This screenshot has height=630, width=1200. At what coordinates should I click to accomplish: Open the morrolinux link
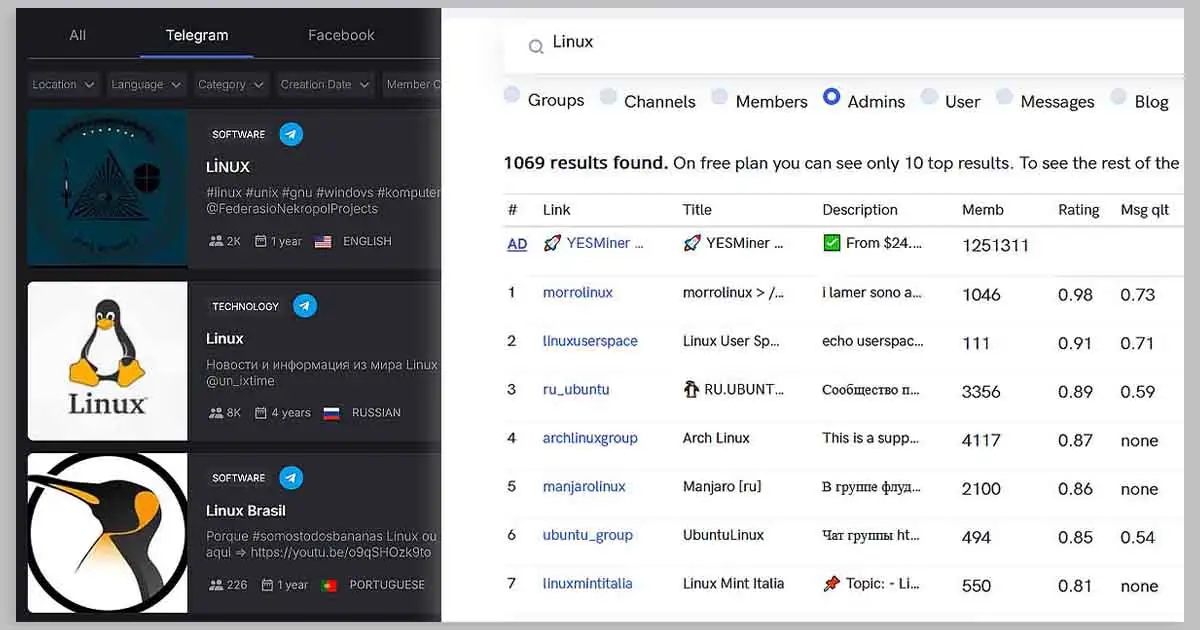click(x=577, y=293)
